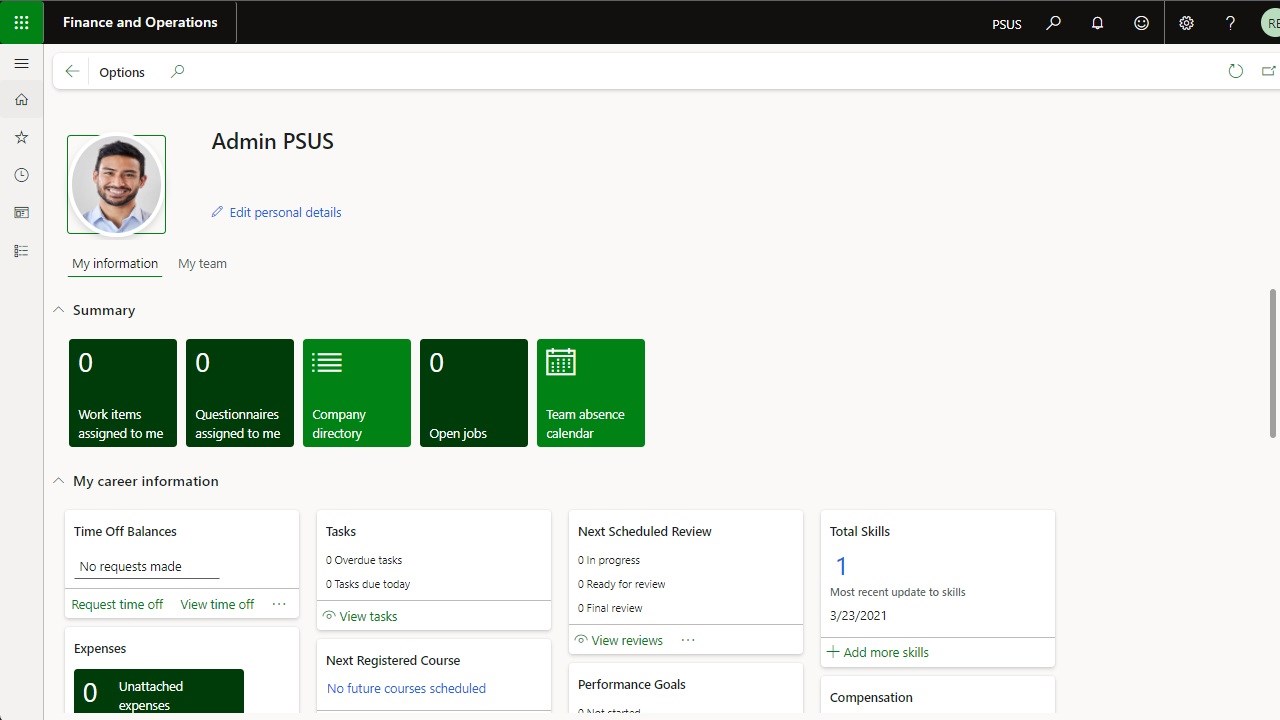Collapse the My career information section
The height and width of the screenshot is (720, 1280).
coord(59,481)
